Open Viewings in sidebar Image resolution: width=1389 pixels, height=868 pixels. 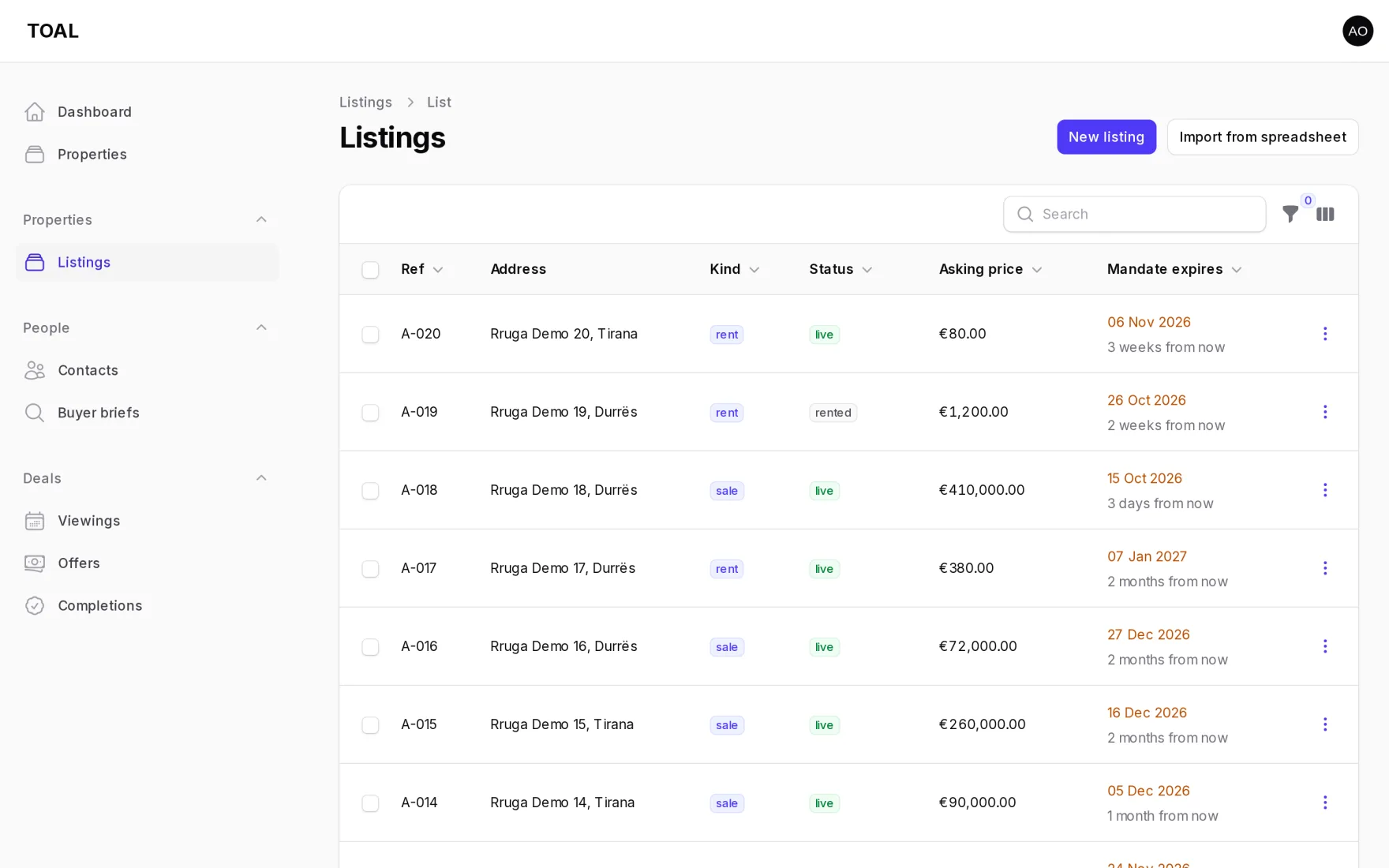coord(147,521)
